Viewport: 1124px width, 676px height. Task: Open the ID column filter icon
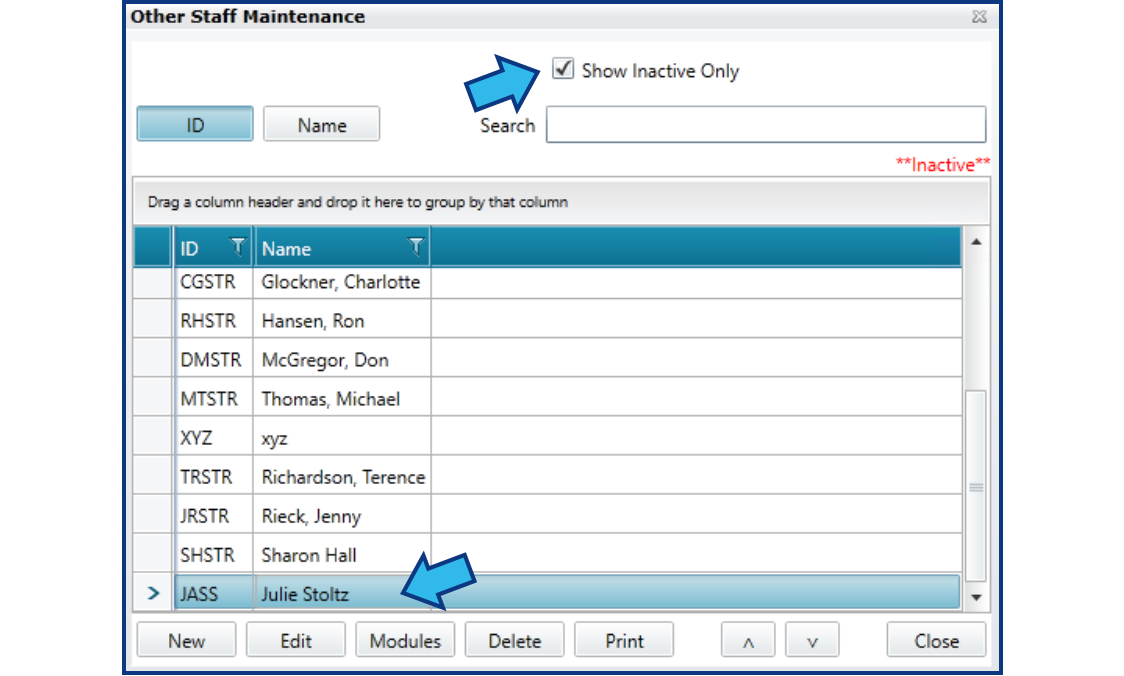point(237,247)
